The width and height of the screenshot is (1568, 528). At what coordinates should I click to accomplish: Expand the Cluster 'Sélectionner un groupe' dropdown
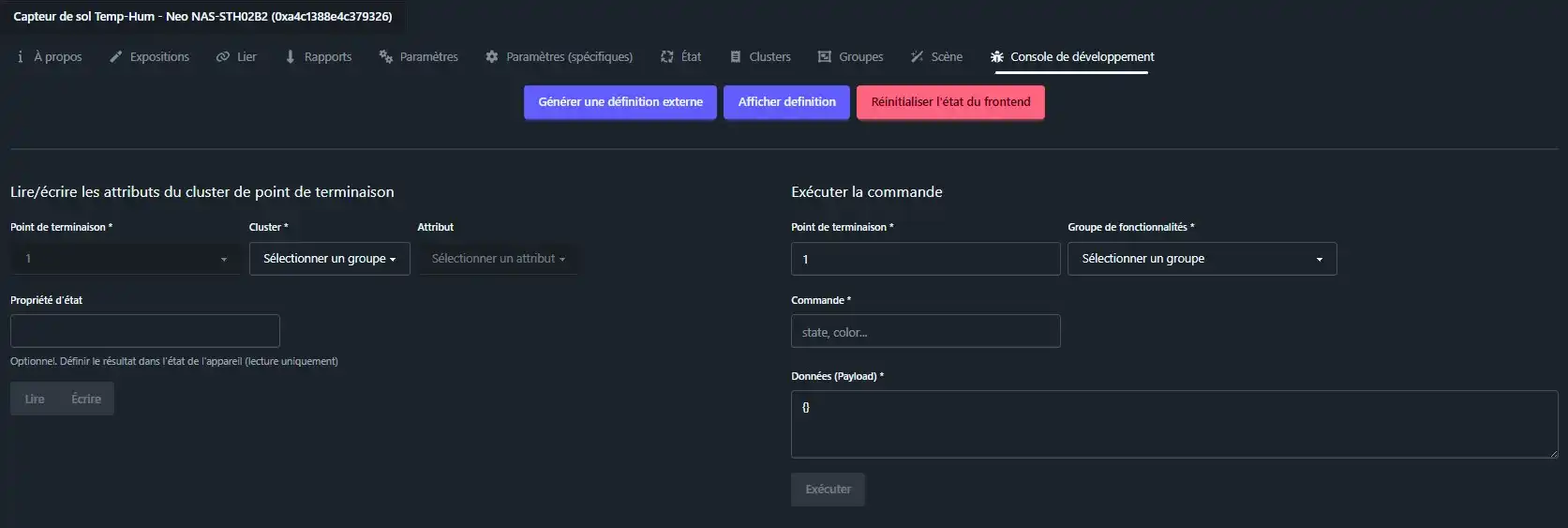click(x=329, y=259)
